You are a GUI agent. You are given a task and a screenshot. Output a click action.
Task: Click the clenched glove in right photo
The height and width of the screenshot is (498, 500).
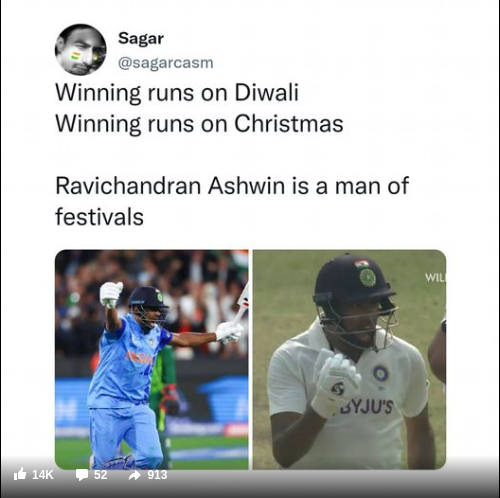pos(336,383)
